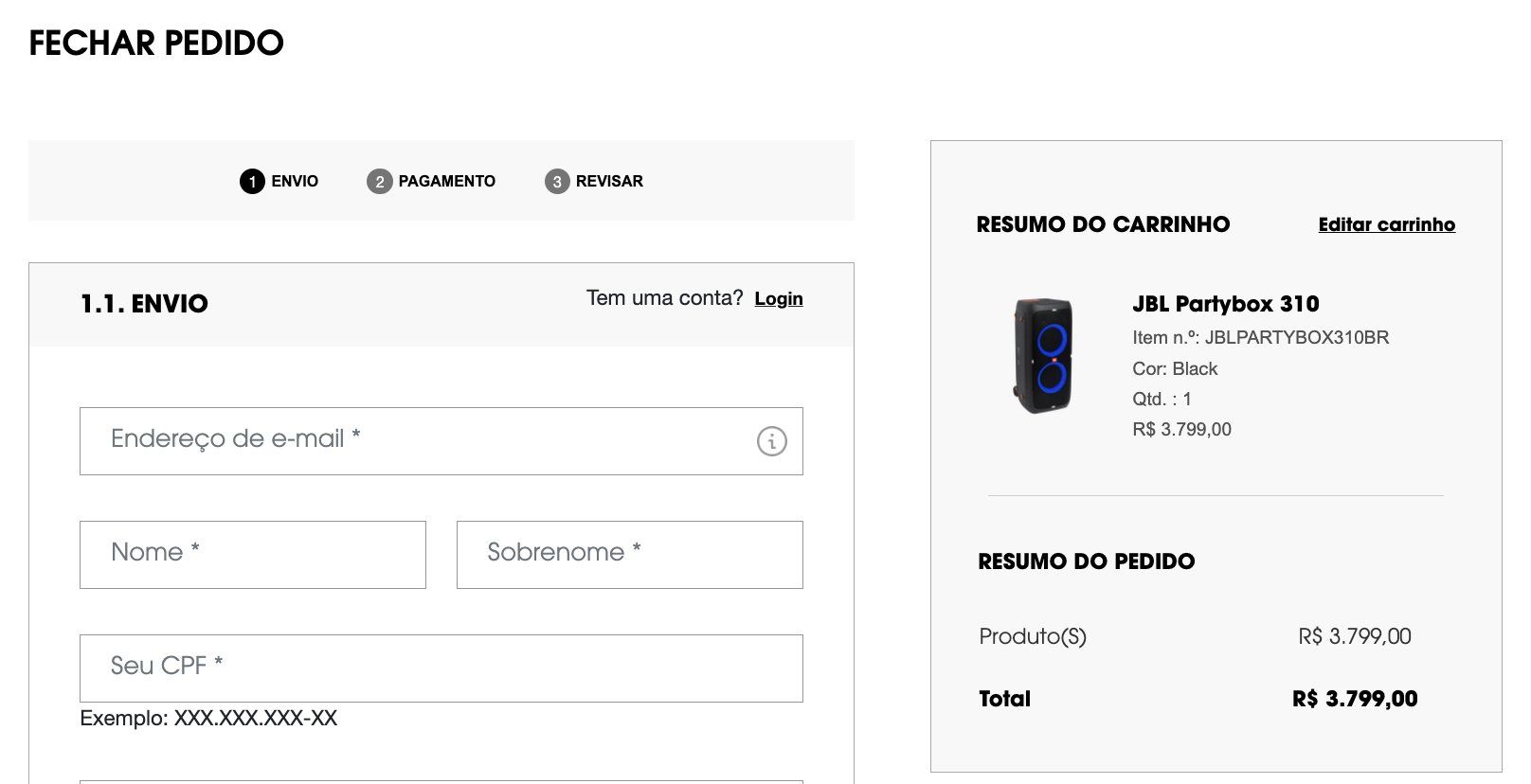Select the PAGAMENTO step label
This screenshot has height=784, width=1531.
click(x=446, y=181)
